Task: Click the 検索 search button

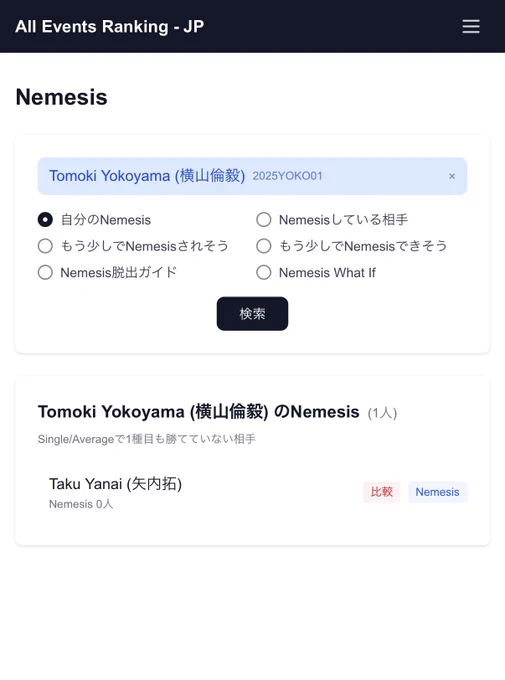Action: pyautogui.click(x=252, y=314)
